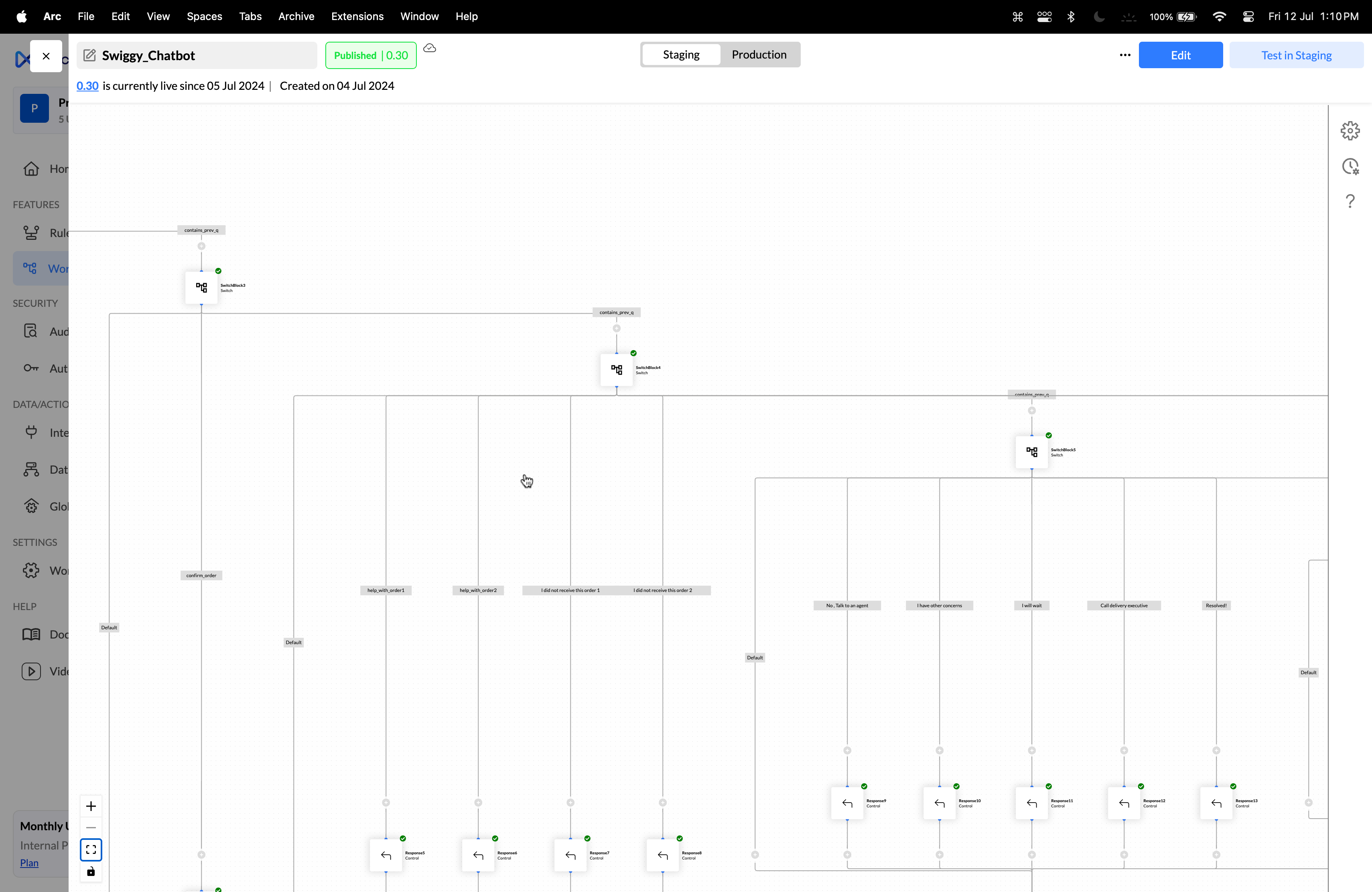Click the blue Edit button
The height and width of the screenshot is (892, 1372).
click(1180, 55)
